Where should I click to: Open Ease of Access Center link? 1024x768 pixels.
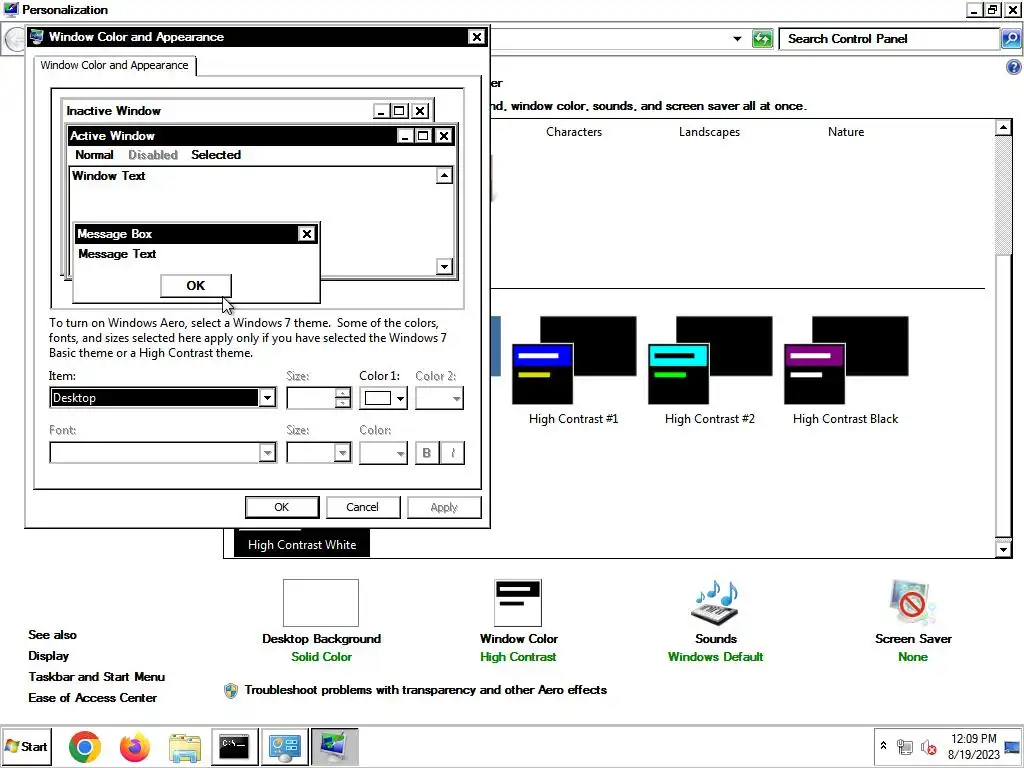click(x=93, y=697)
